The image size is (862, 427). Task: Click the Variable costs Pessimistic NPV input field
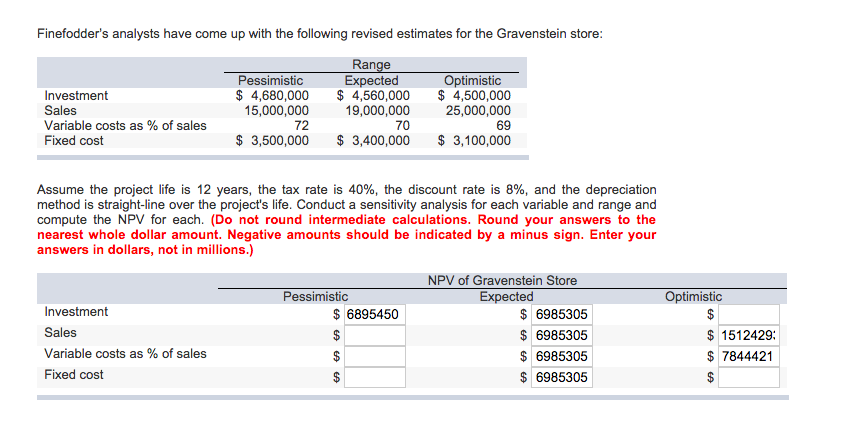pos(375,356)
